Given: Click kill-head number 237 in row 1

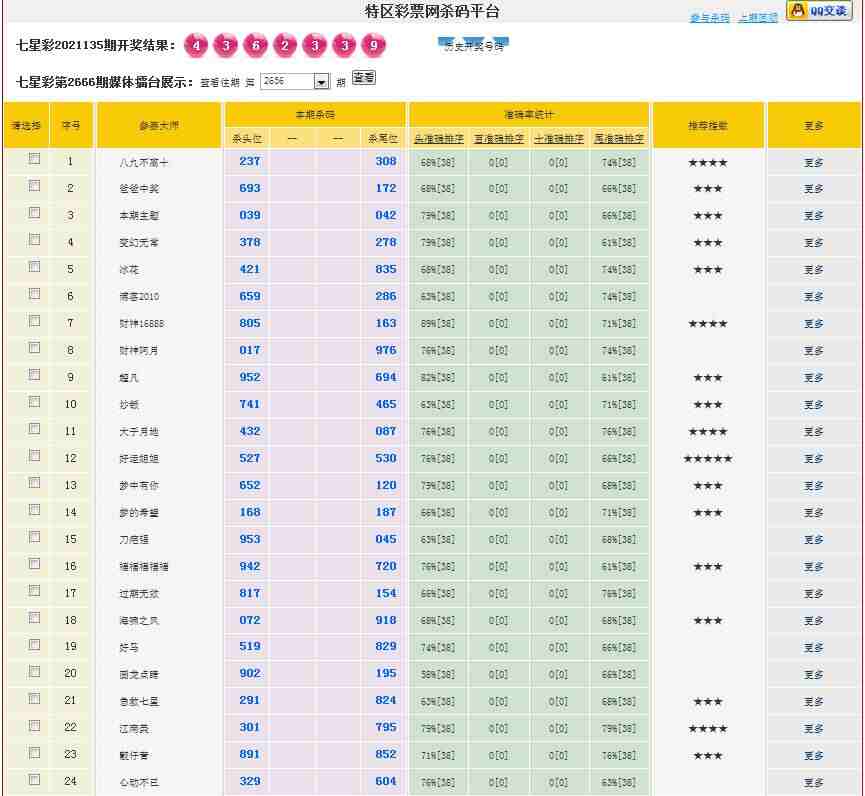Looking at the screenshot, I should (x=250, y=161).
